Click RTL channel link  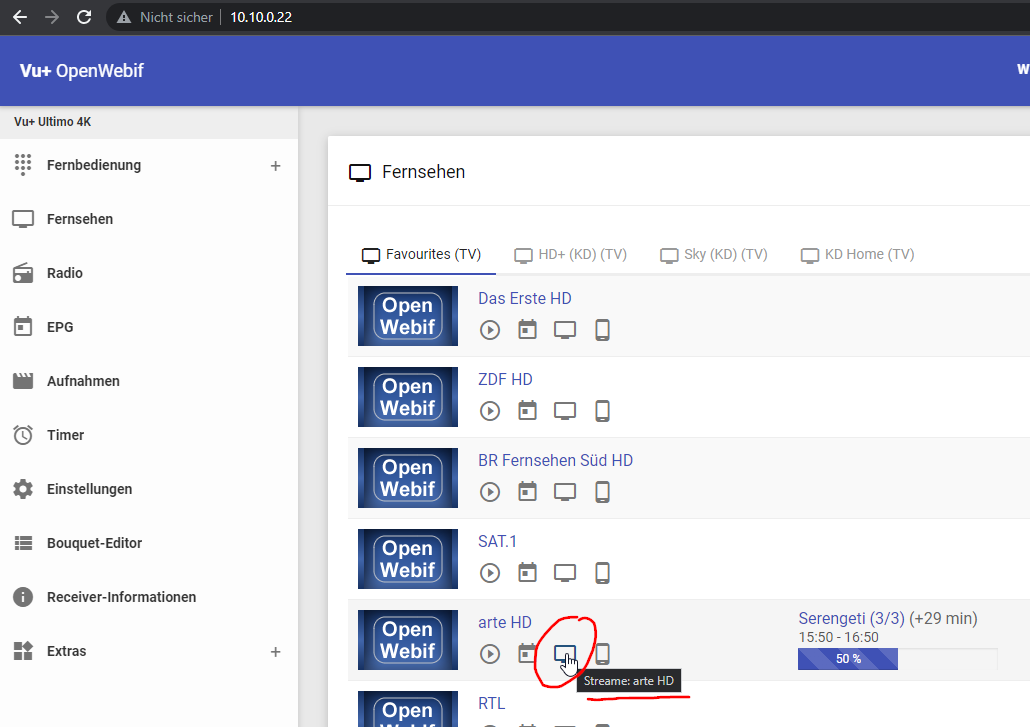(x=491, y=703)
